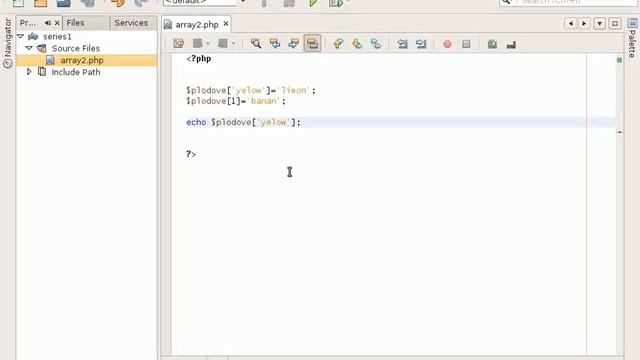Expand the Include Path node
Viewport: 640px width, 360px height.
coord(29,72)
